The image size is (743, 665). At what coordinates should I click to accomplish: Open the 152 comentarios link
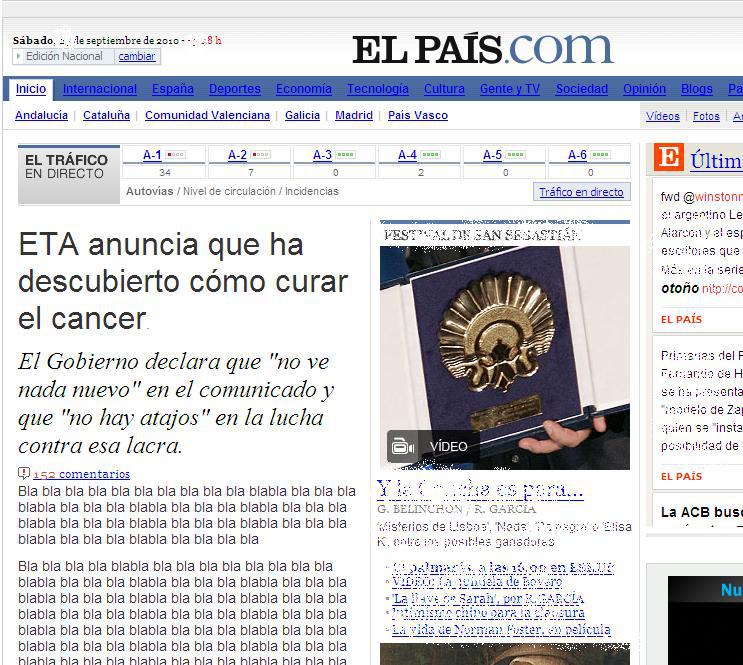tap(81, 474)
